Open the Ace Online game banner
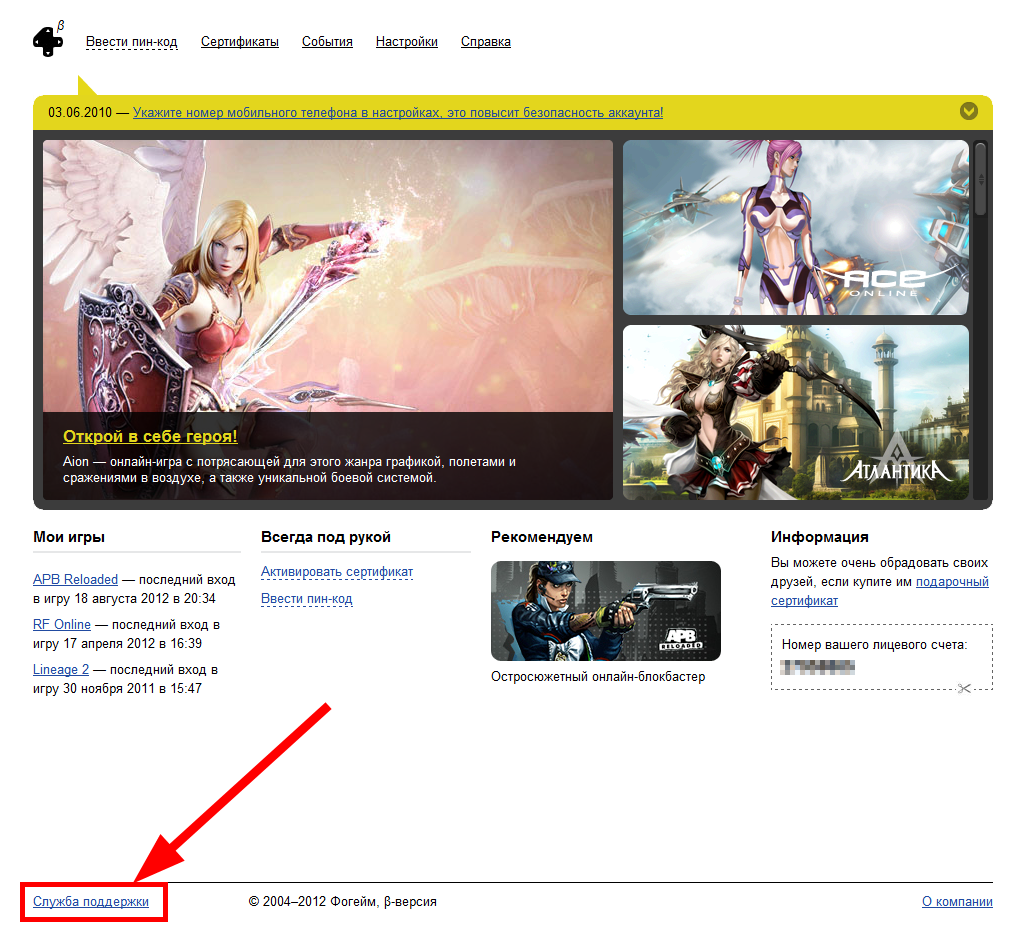Image resolution: width=1035 pixels, height=932 pixels. [795, 228]
